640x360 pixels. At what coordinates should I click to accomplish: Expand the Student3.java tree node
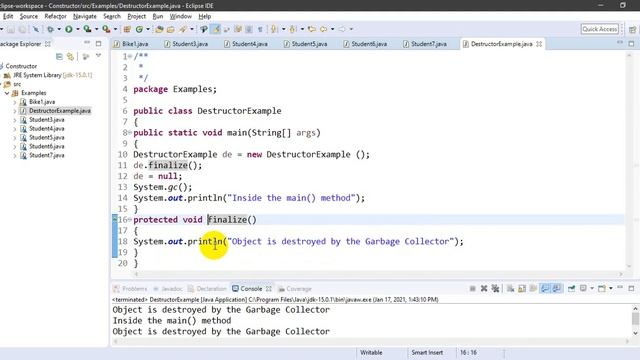pos(15,120)
